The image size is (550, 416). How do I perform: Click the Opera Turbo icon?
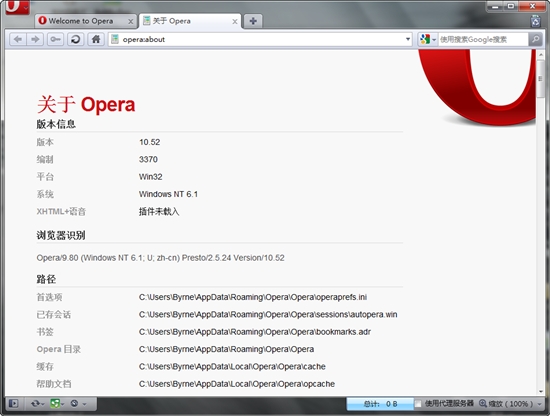74,404
